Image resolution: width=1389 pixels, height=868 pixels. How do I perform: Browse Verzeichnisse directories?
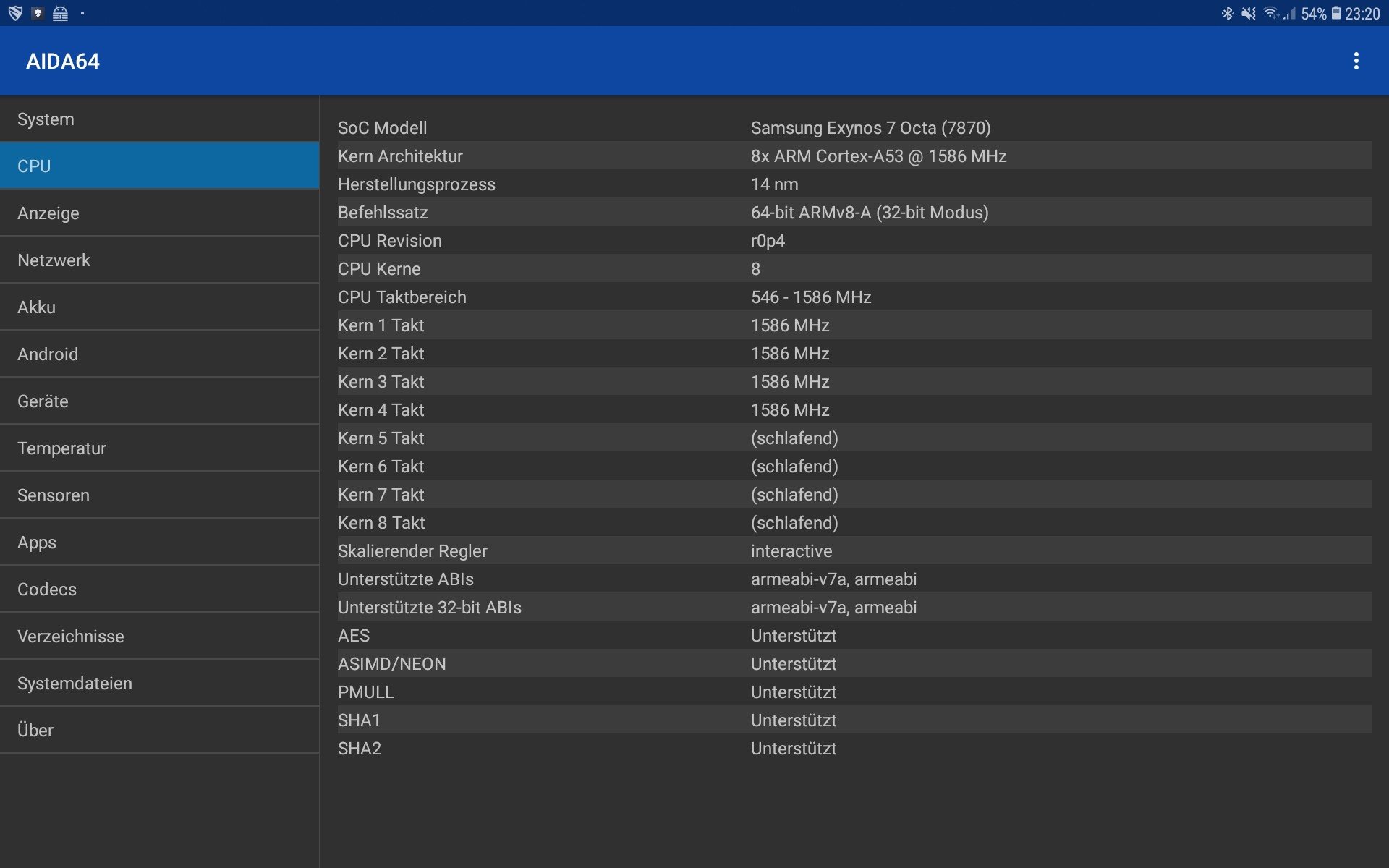coord(159,637)
